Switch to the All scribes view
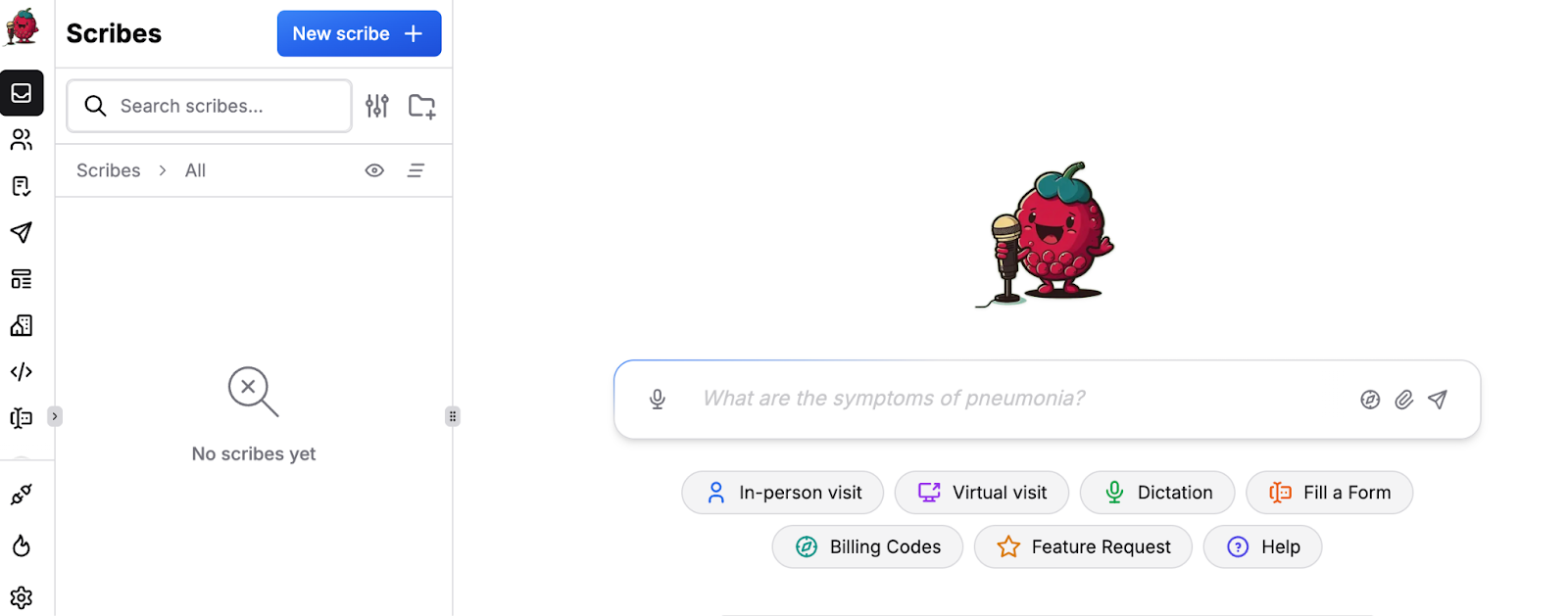 194,170
